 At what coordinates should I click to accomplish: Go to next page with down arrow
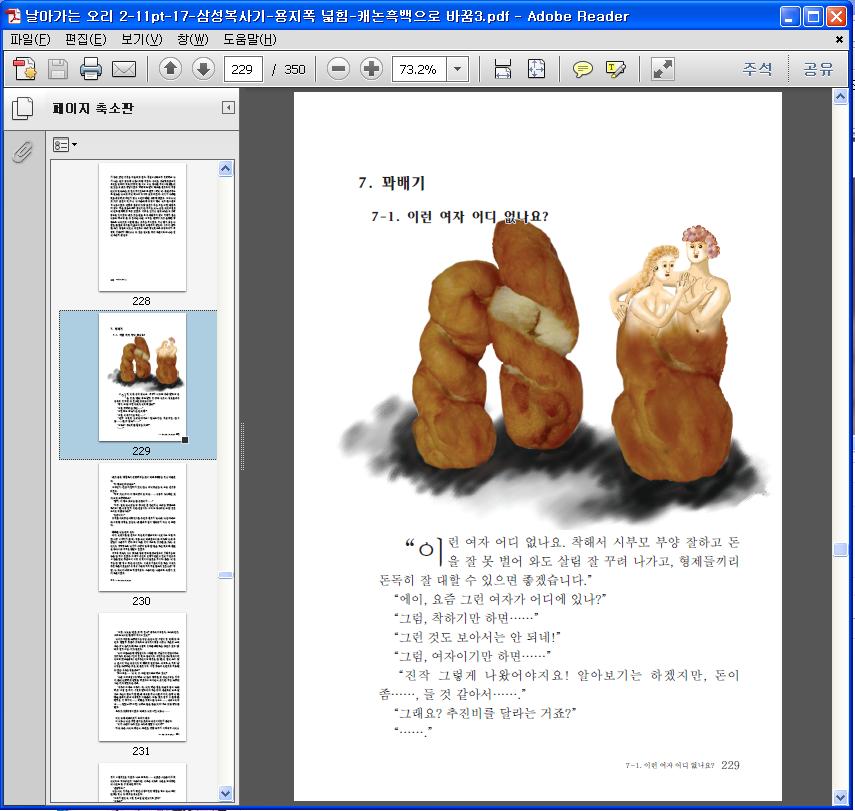click(203, 69)
